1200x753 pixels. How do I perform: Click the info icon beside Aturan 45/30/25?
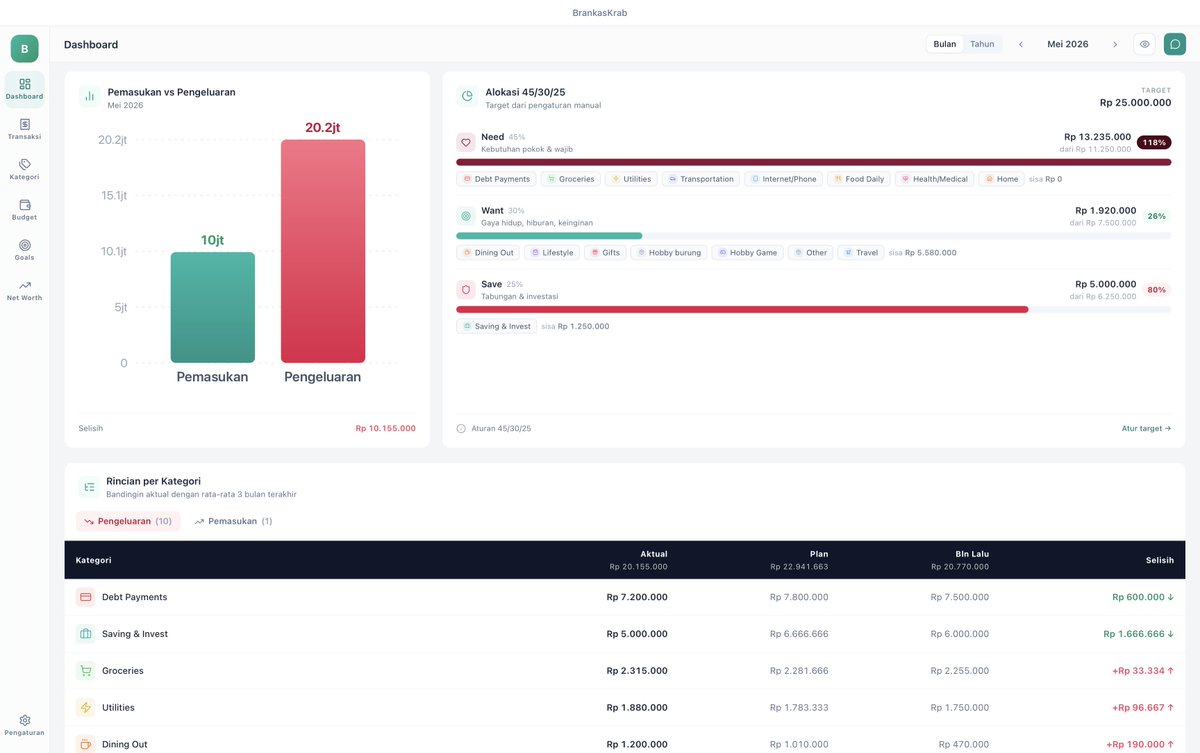pyautogui.click(x=461, y=428)
